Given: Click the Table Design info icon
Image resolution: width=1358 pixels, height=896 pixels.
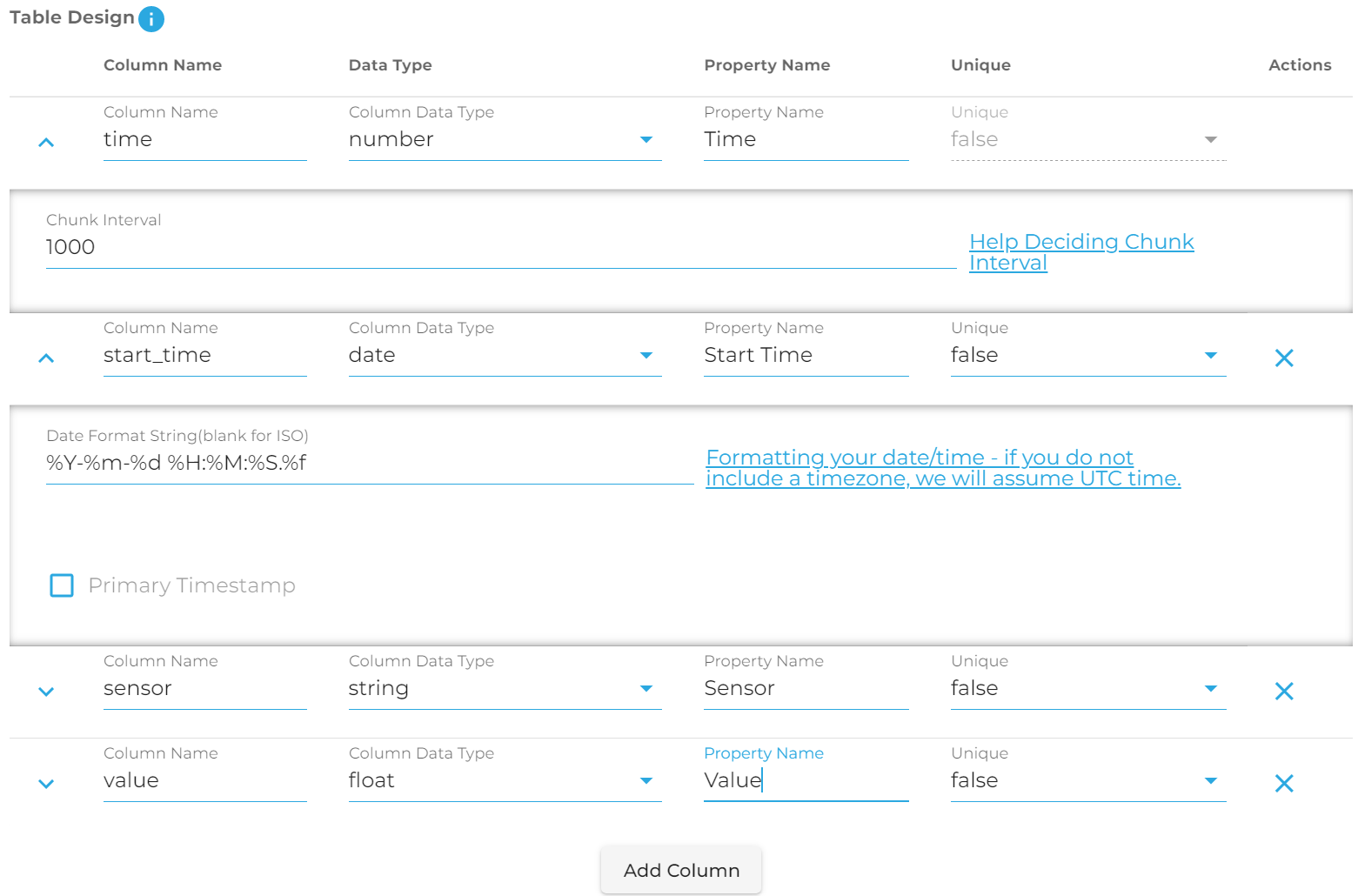Looking at the screenshot, I should click(151, 18).
